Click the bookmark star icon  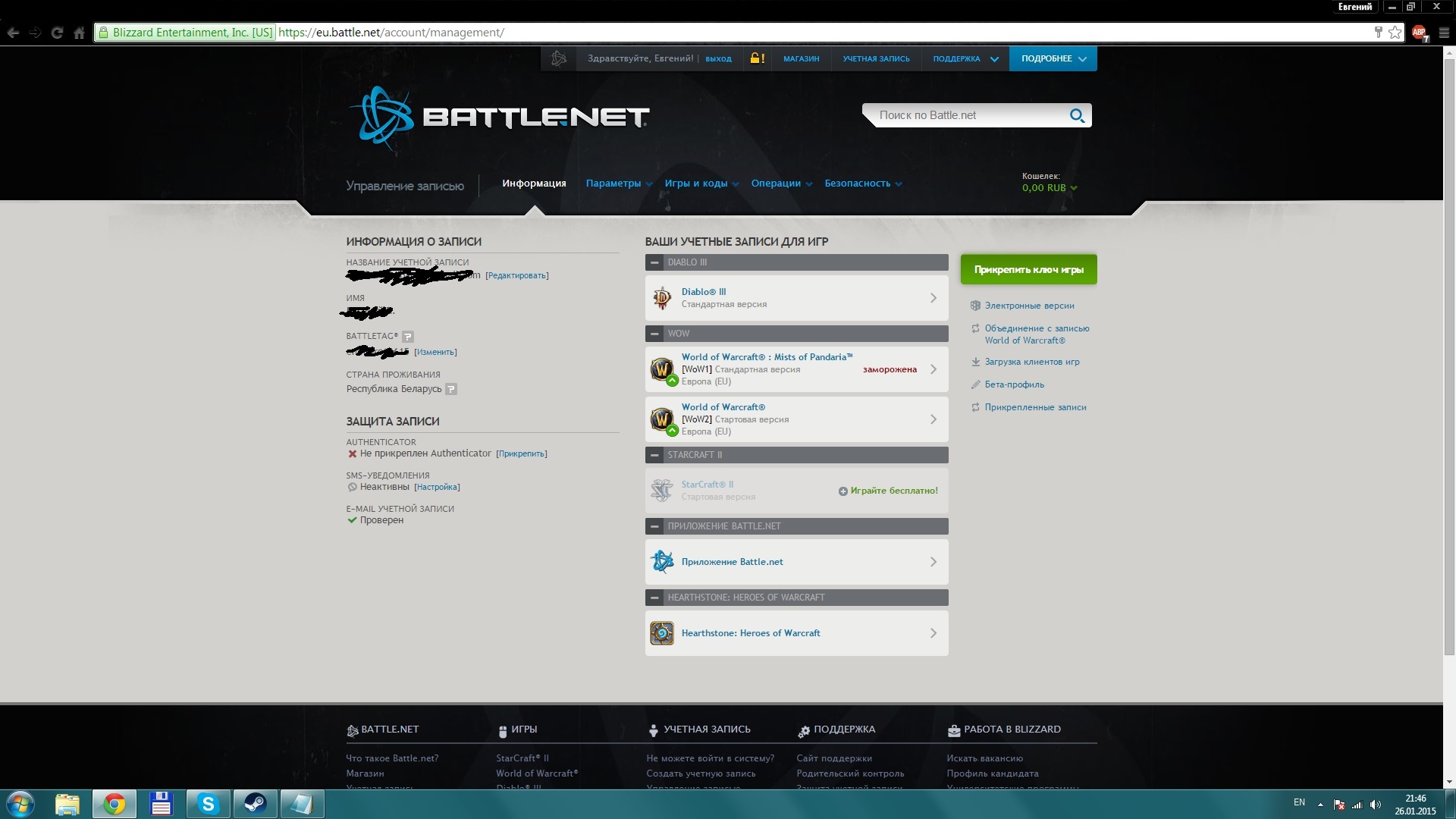click(x=1395, y=32)
